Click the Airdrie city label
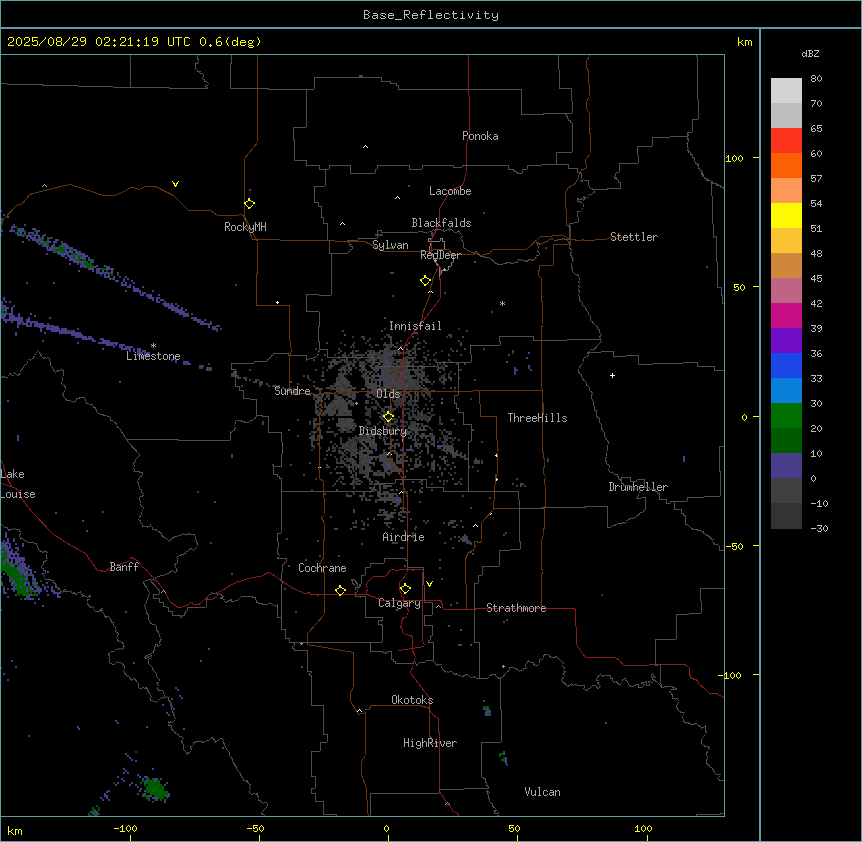 pyautogui.click(x=403, y=537)
